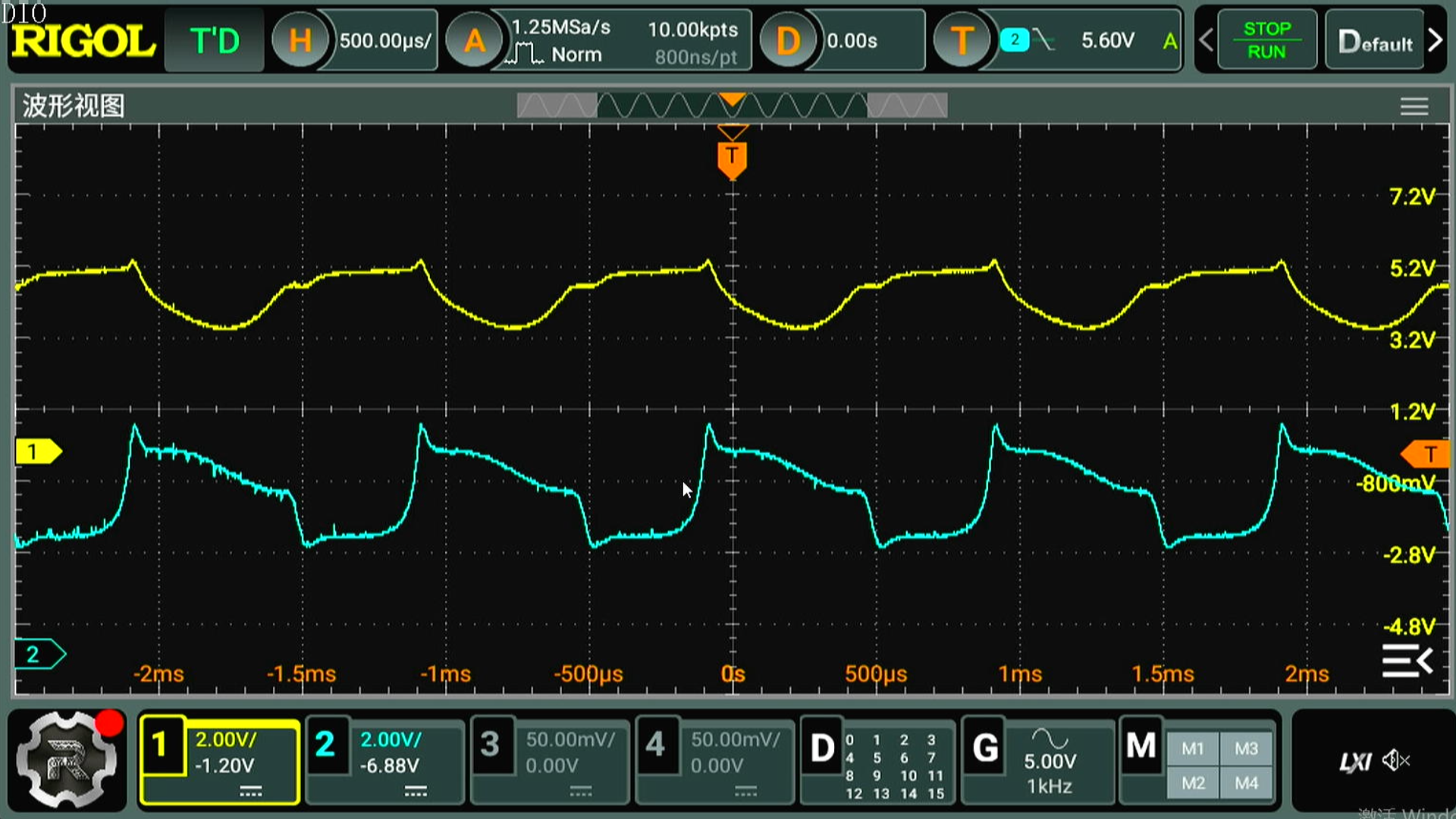1456x819 pixels.
Task: Click the RIGOL gear navigation icon
Action: point(67,761)
